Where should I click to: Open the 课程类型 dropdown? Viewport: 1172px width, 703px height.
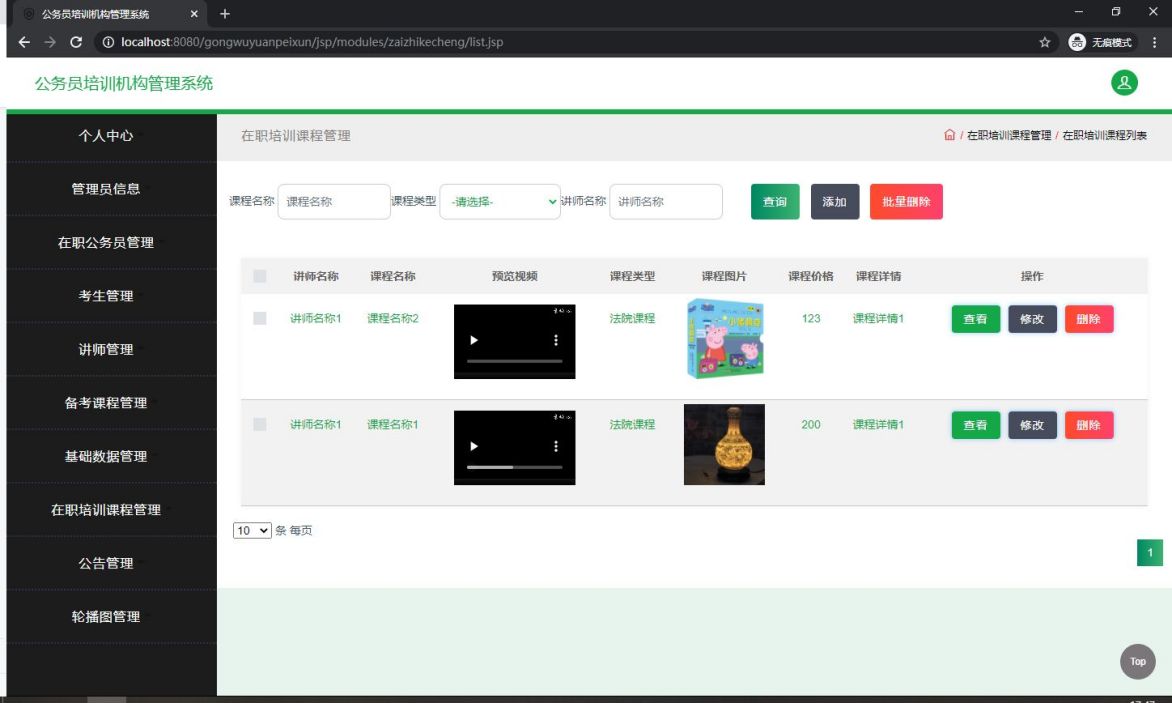click(x=499, y=202)
